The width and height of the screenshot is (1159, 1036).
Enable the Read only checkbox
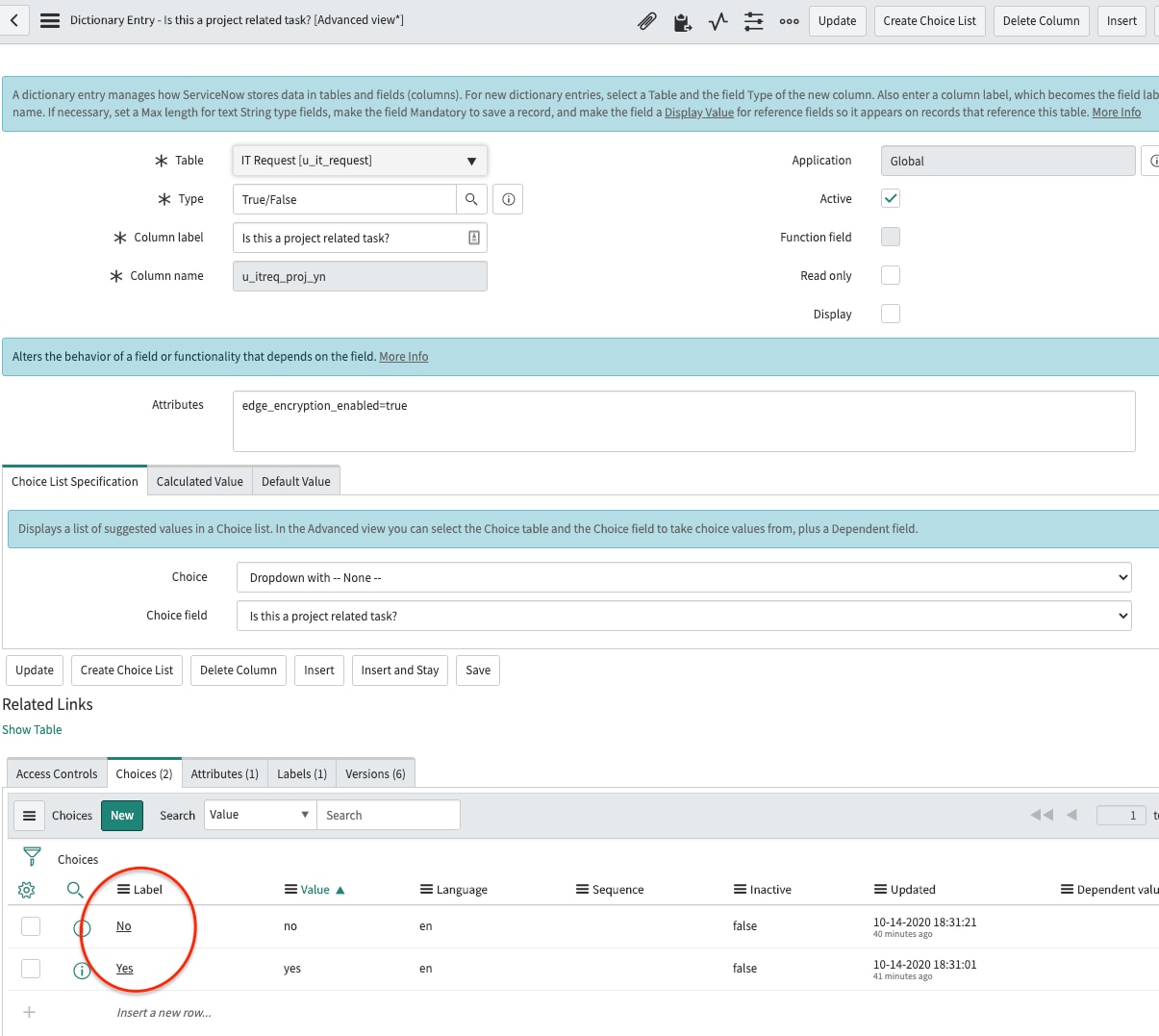[x=891, y=275]
